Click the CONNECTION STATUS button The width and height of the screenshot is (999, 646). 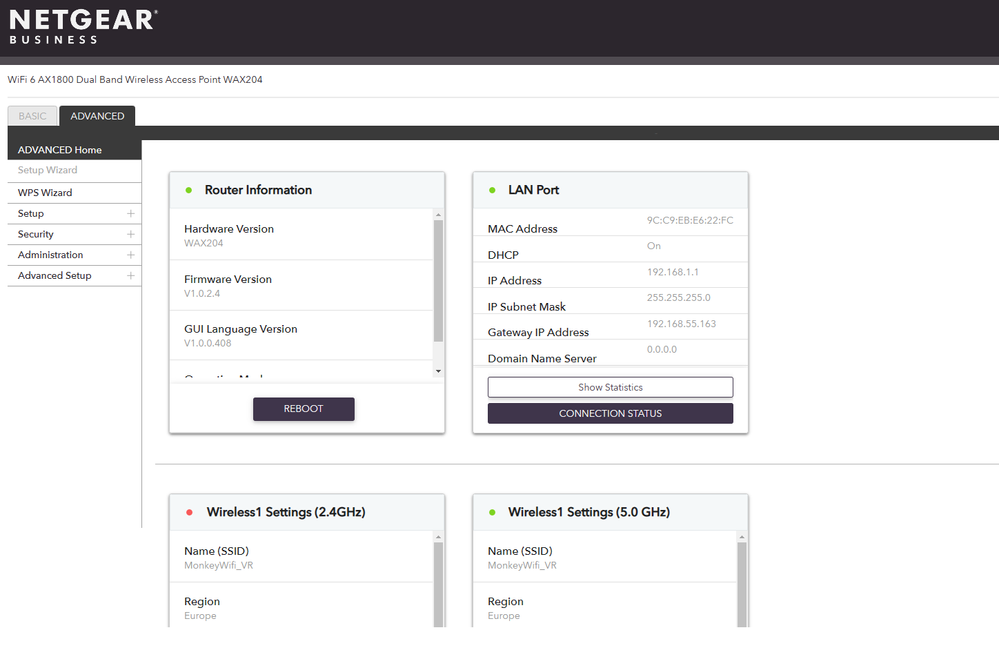point(610,413)
